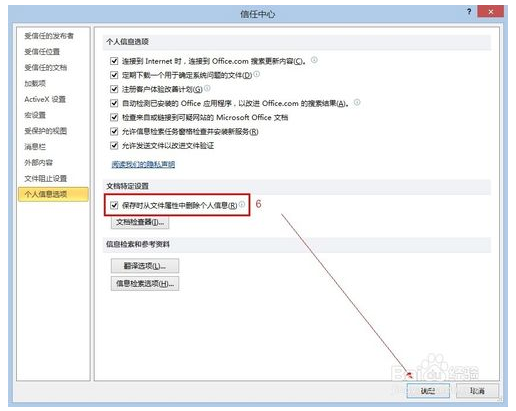Select 文件阻止设置 in the sidebar list

pyautogui.click(x=46, y=178)
